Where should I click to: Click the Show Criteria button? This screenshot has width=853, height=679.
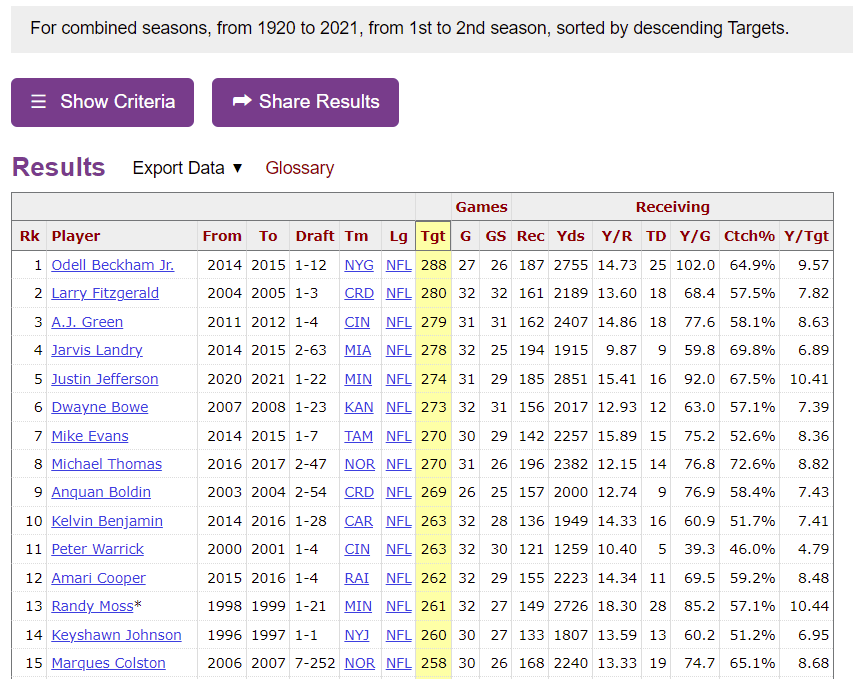(x=102, y=102)
